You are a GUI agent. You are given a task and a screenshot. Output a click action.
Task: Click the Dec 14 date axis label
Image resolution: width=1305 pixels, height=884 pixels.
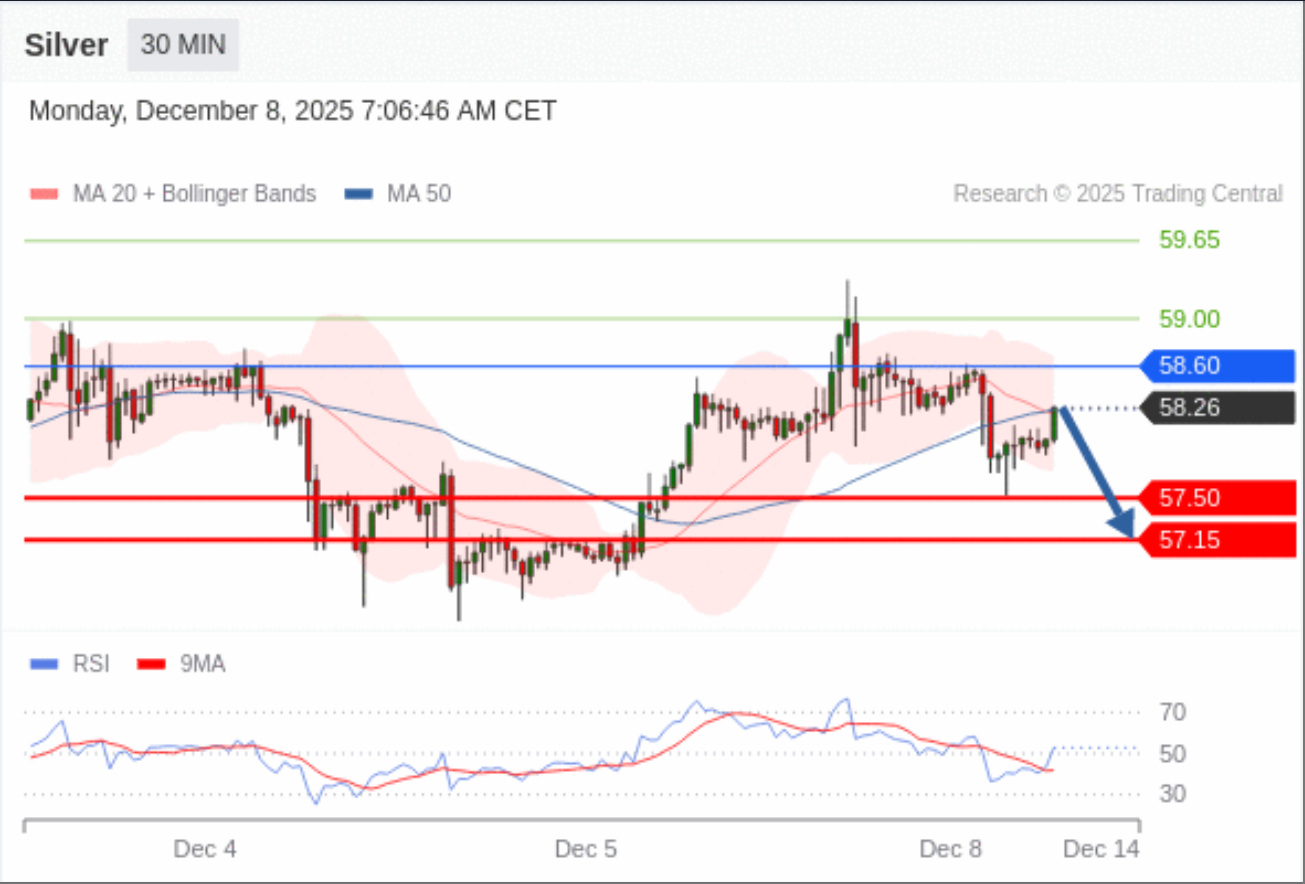[1100, 849]
